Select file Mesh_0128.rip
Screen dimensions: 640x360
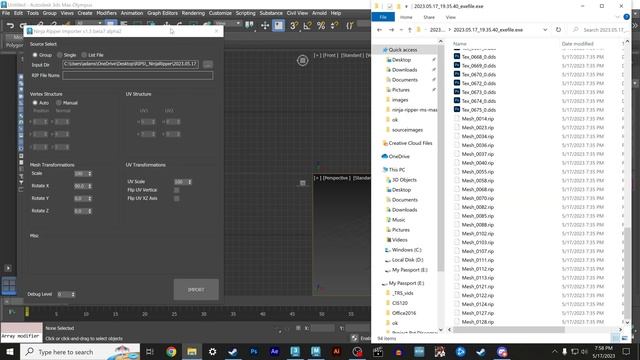478,322
